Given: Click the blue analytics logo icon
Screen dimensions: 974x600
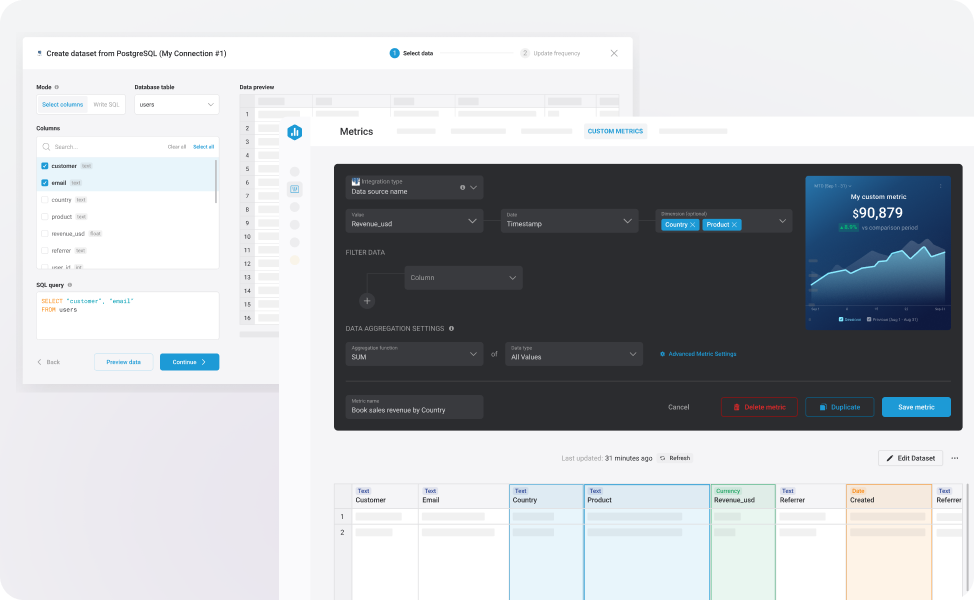Looking at the screenshot, I should (294, 132).
